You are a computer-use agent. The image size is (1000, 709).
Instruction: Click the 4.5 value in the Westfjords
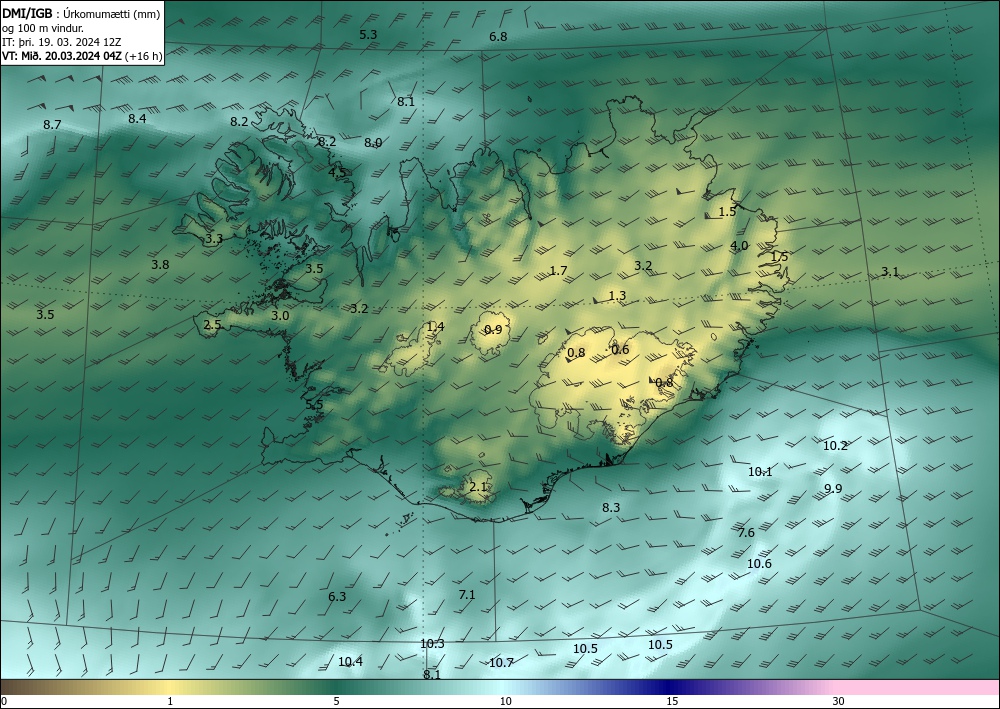[337, 172]
